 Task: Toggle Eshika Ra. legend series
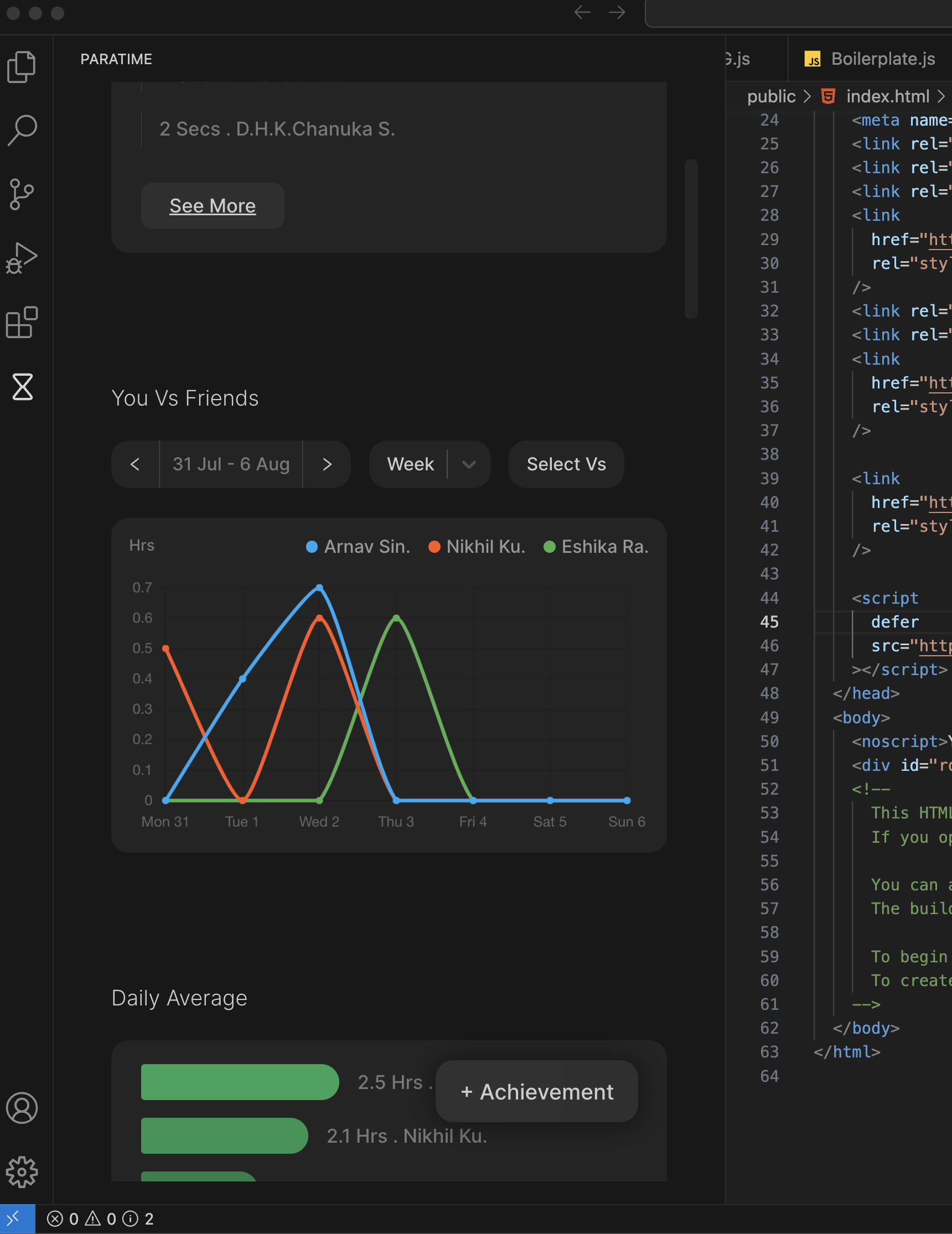pos(596,546)
